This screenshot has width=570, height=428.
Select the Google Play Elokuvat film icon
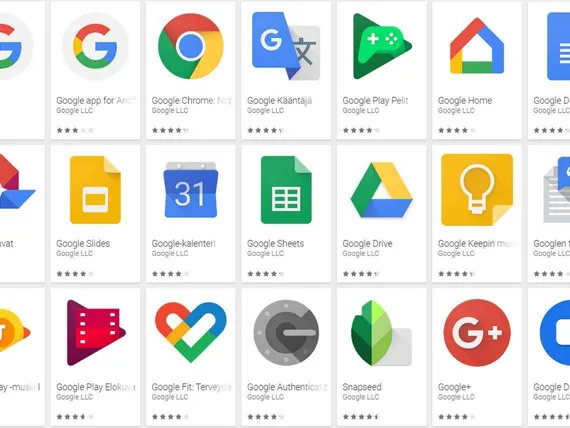point(96,333)
